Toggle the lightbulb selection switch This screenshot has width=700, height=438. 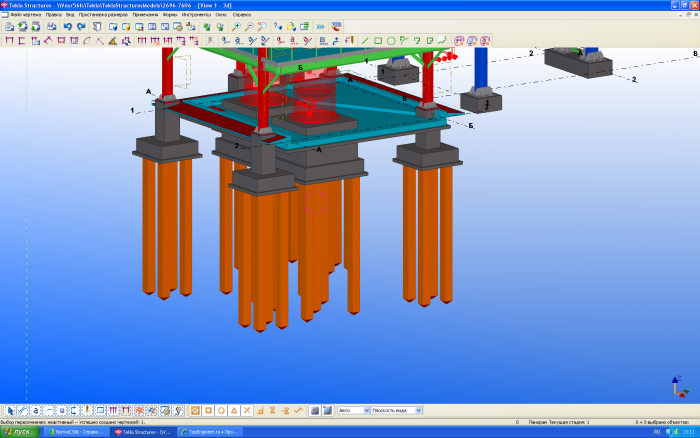click(178, 410)
